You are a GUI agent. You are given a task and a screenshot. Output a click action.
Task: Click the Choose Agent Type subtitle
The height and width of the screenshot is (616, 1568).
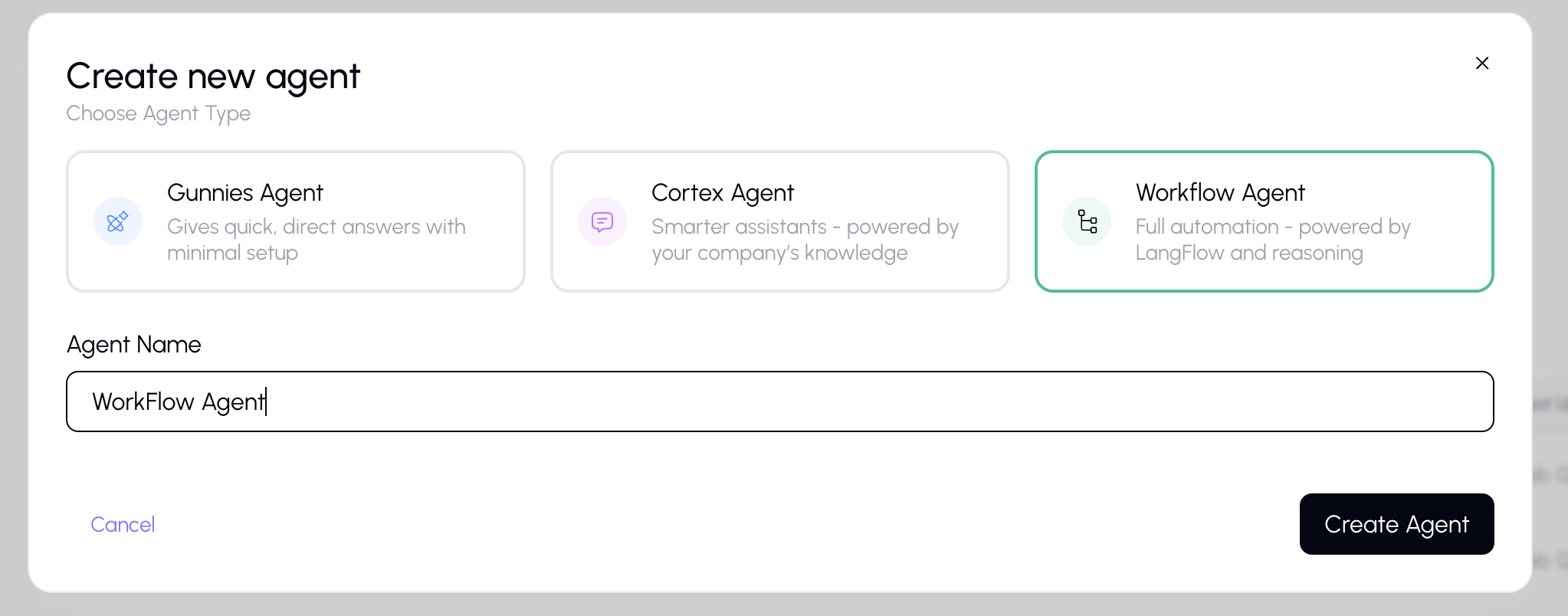[x=158, y=113]
